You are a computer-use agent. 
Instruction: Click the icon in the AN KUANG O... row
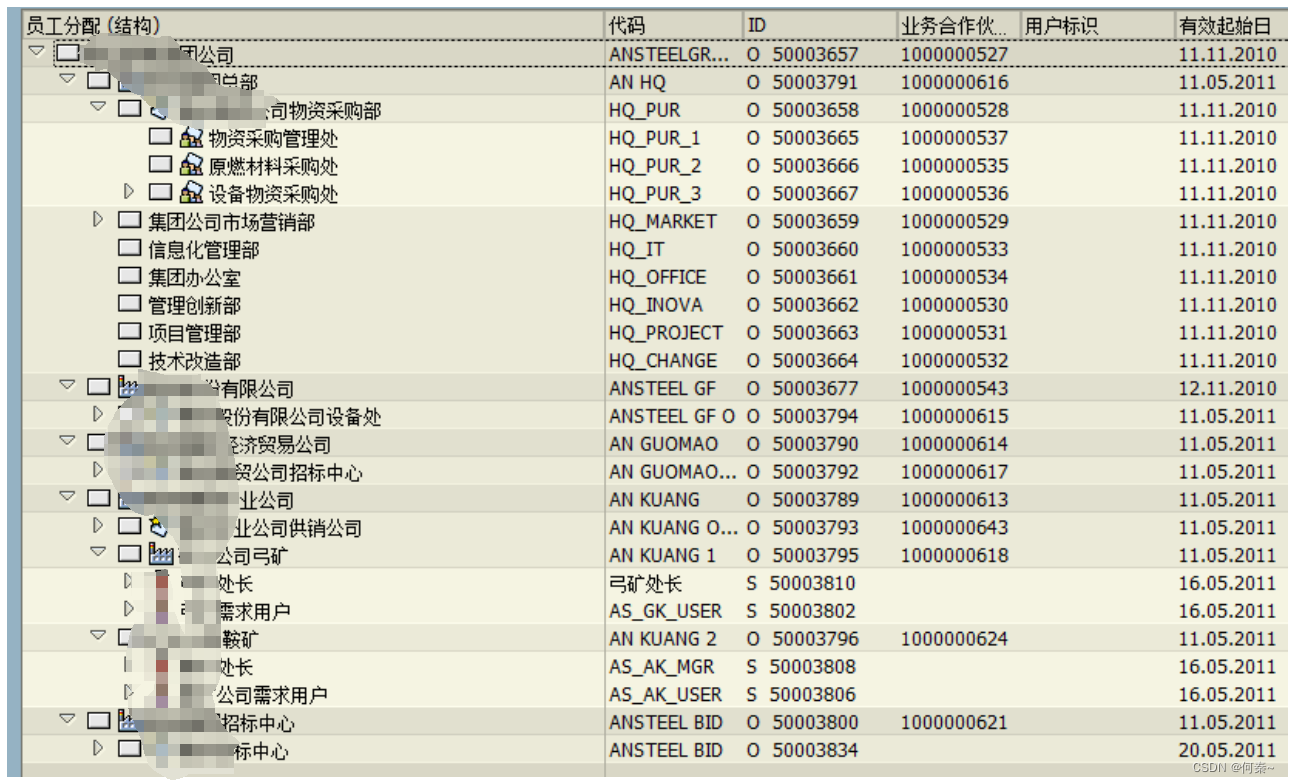(x=159, y=526)
